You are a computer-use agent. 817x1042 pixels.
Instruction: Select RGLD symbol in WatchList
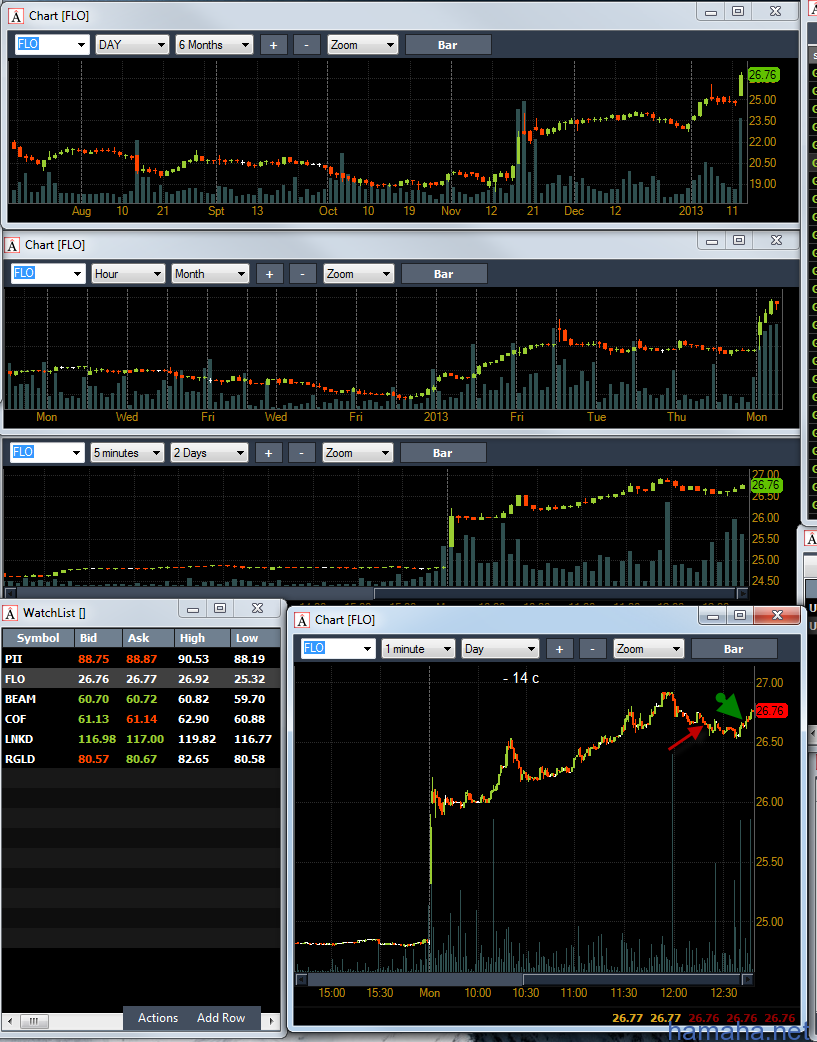(x=19, y=758)
